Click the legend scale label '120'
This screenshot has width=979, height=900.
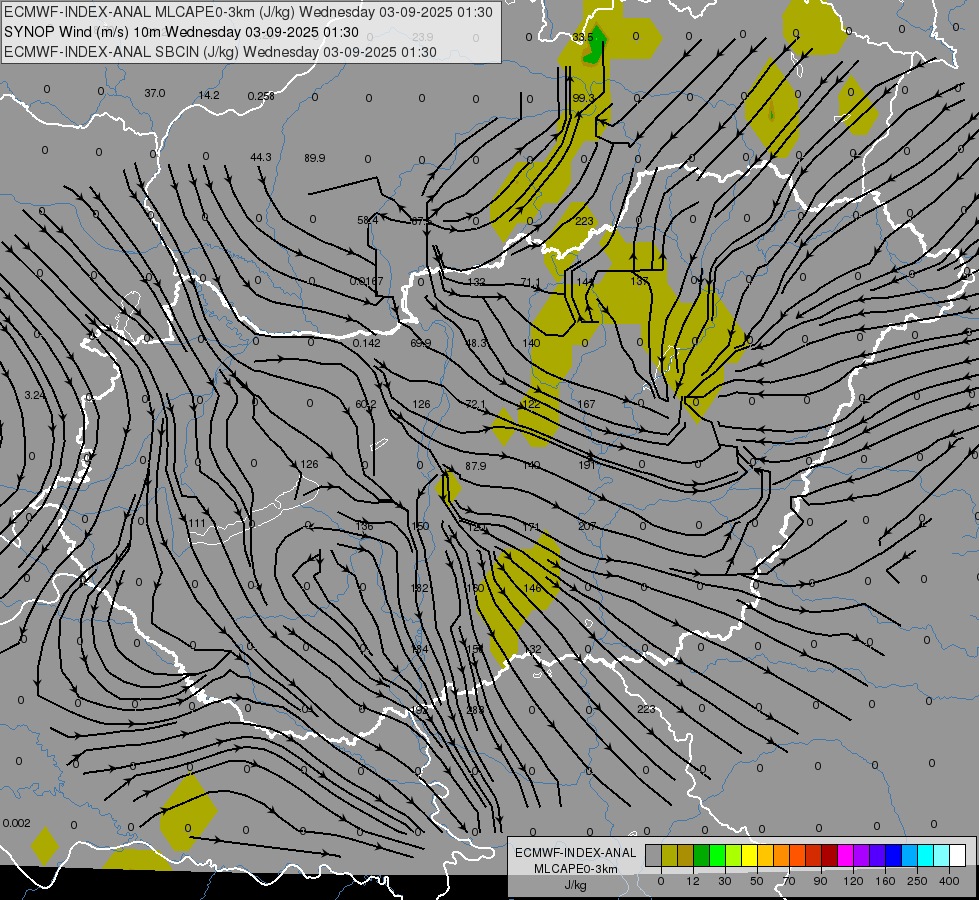coord(853,881)
